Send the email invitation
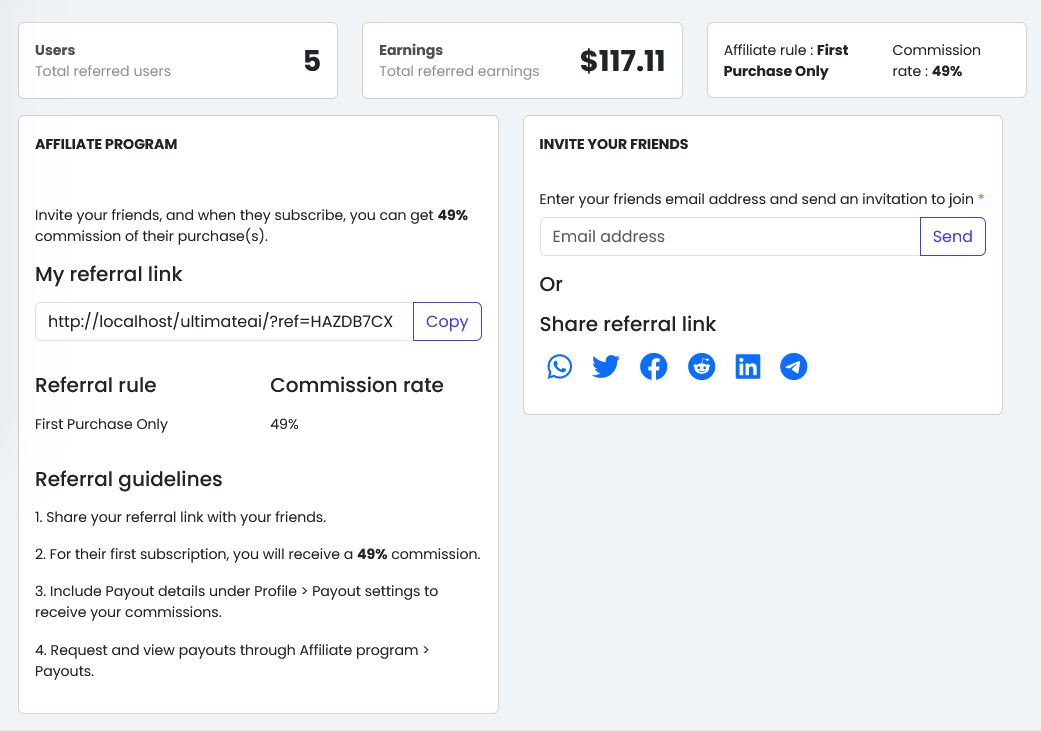1041x731 pixels. [952, 237]
